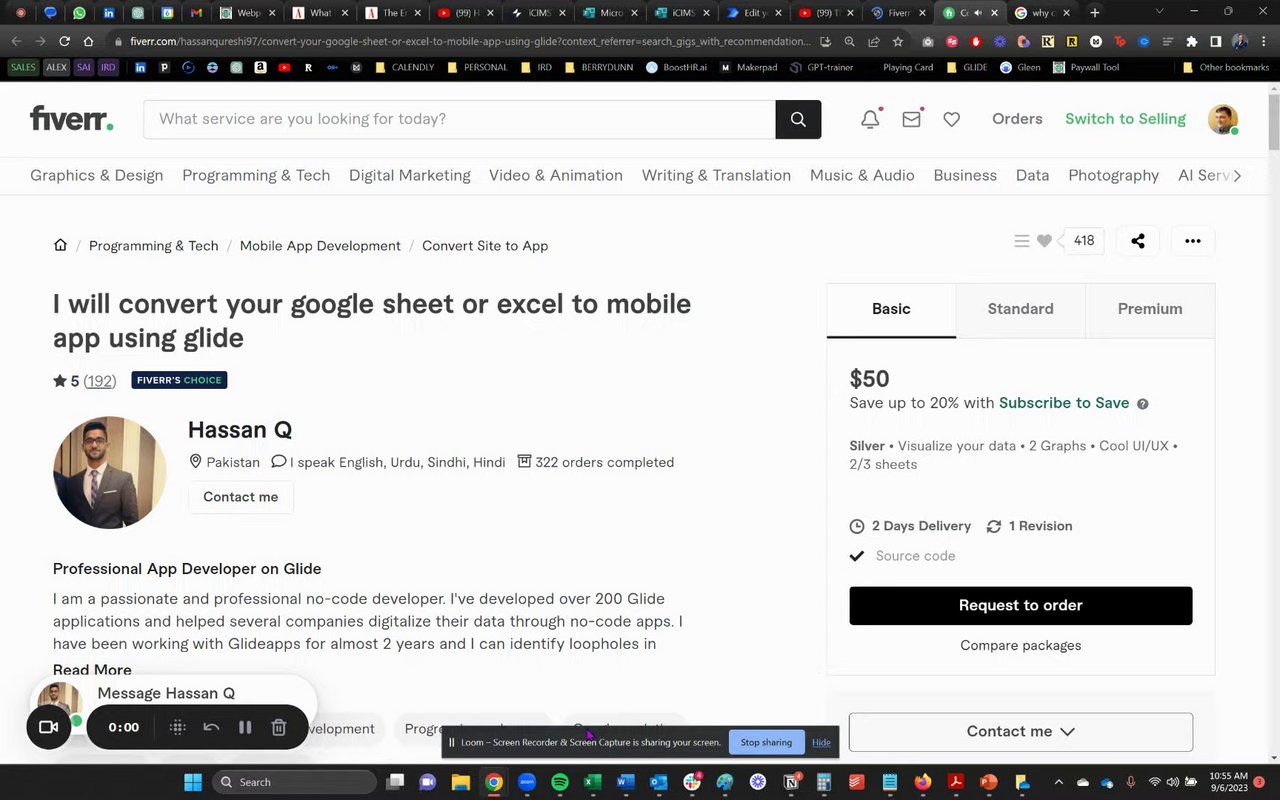This screenshot has height=800, width=1280.
Task: Open the Orders link
Action: pyautogui.click(x=1017, y=119)
